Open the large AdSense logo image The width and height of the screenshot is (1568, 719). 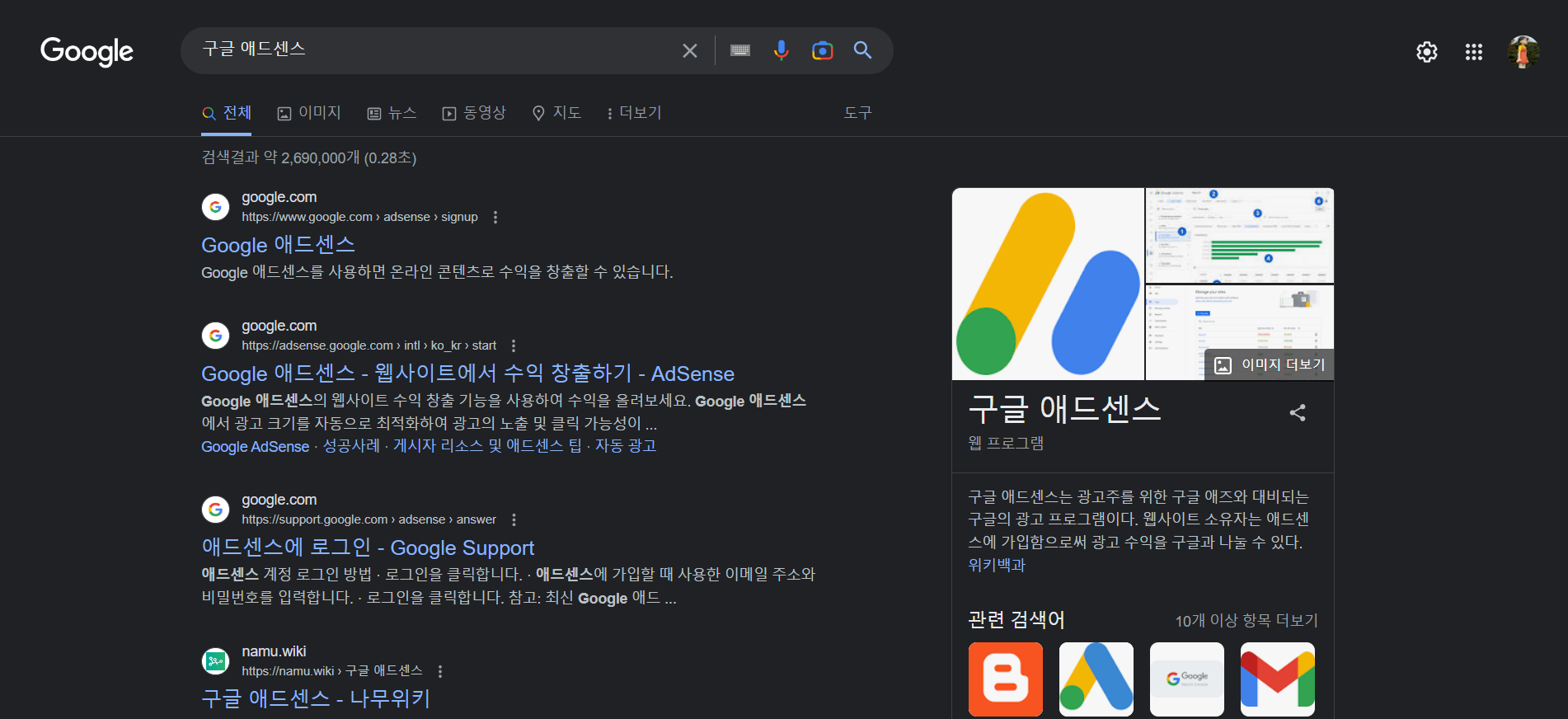1048,284
